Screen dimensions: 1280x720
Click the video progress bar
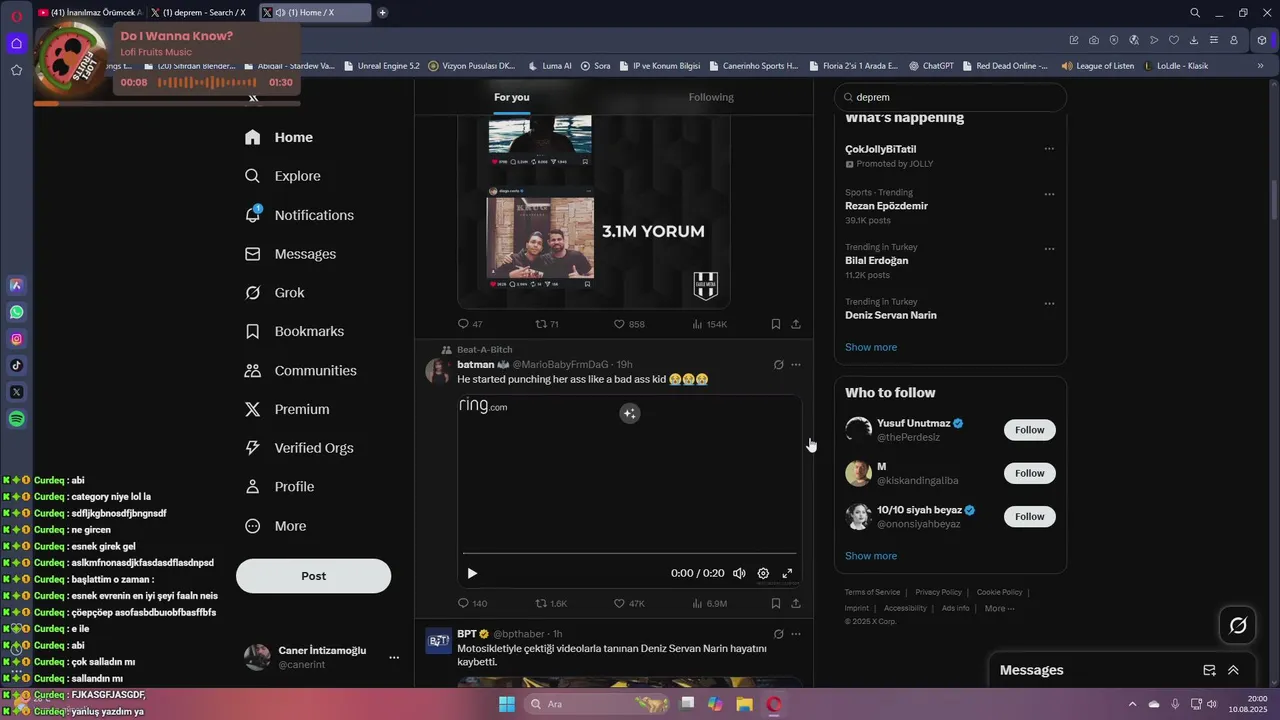(x=629, y=552)
